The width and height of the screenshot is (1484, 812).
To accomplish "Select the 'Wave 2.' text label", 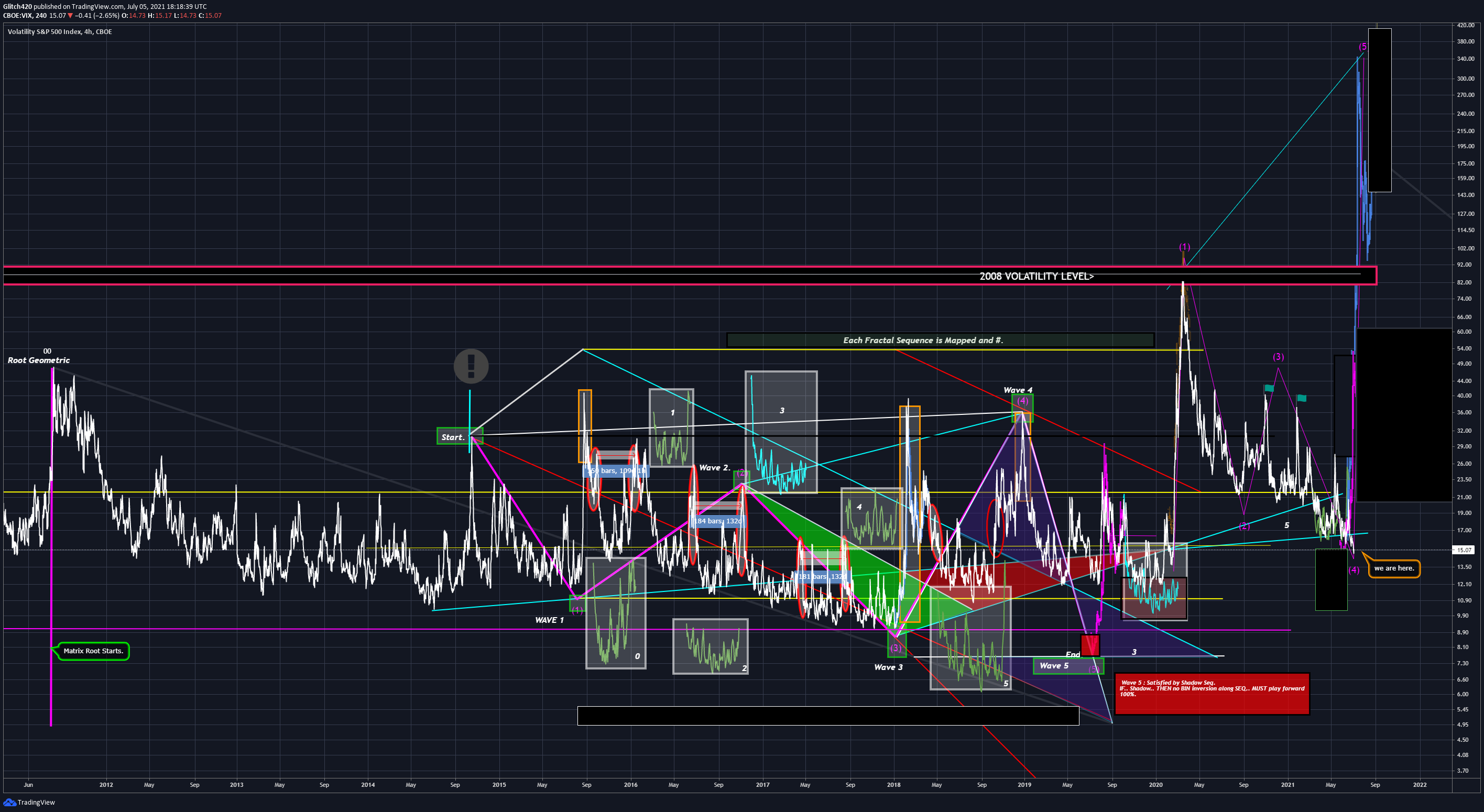I will [x=714, y=468].
